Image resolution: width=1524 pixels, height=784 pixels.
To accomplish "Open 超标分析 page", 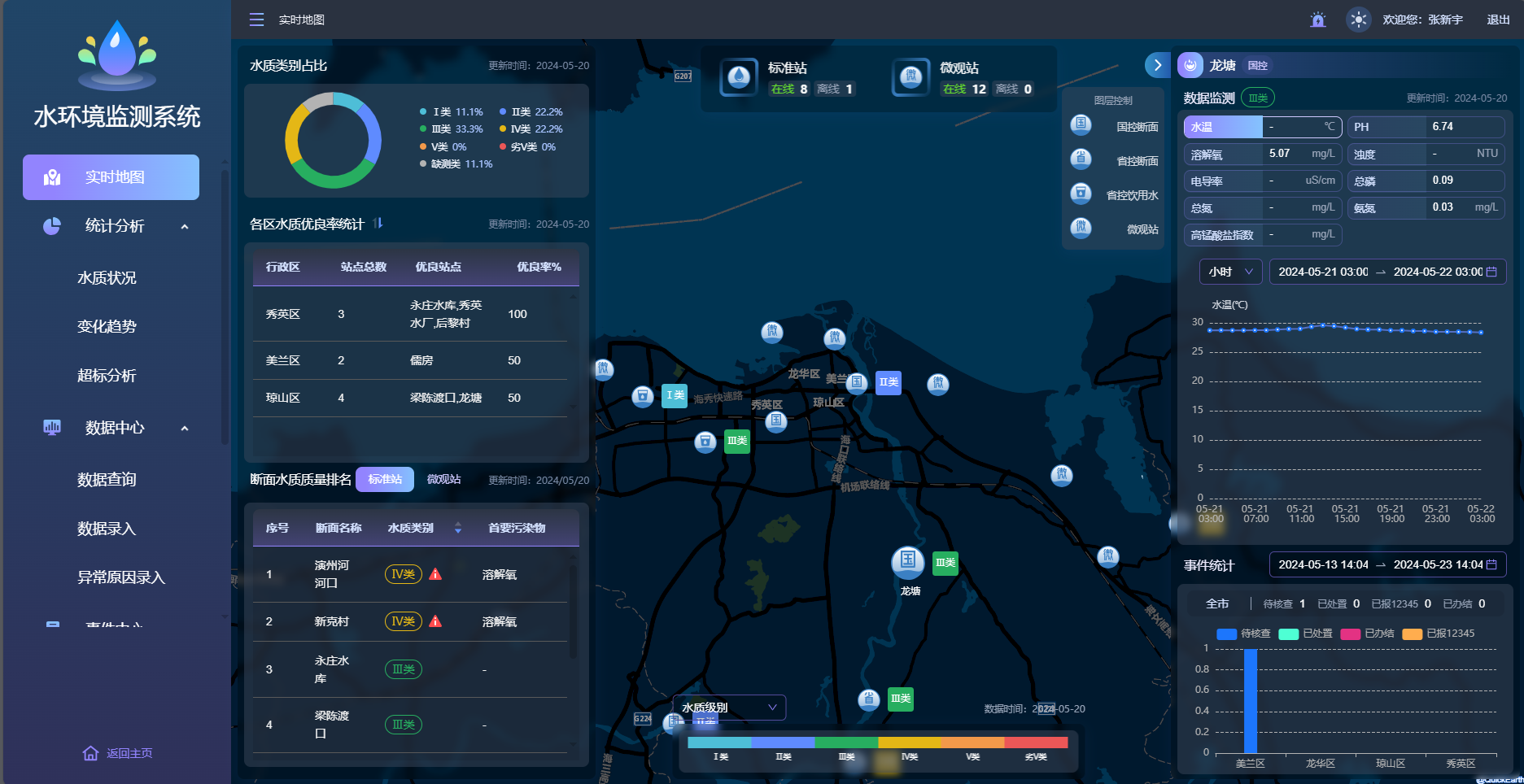I will [107, 376].
